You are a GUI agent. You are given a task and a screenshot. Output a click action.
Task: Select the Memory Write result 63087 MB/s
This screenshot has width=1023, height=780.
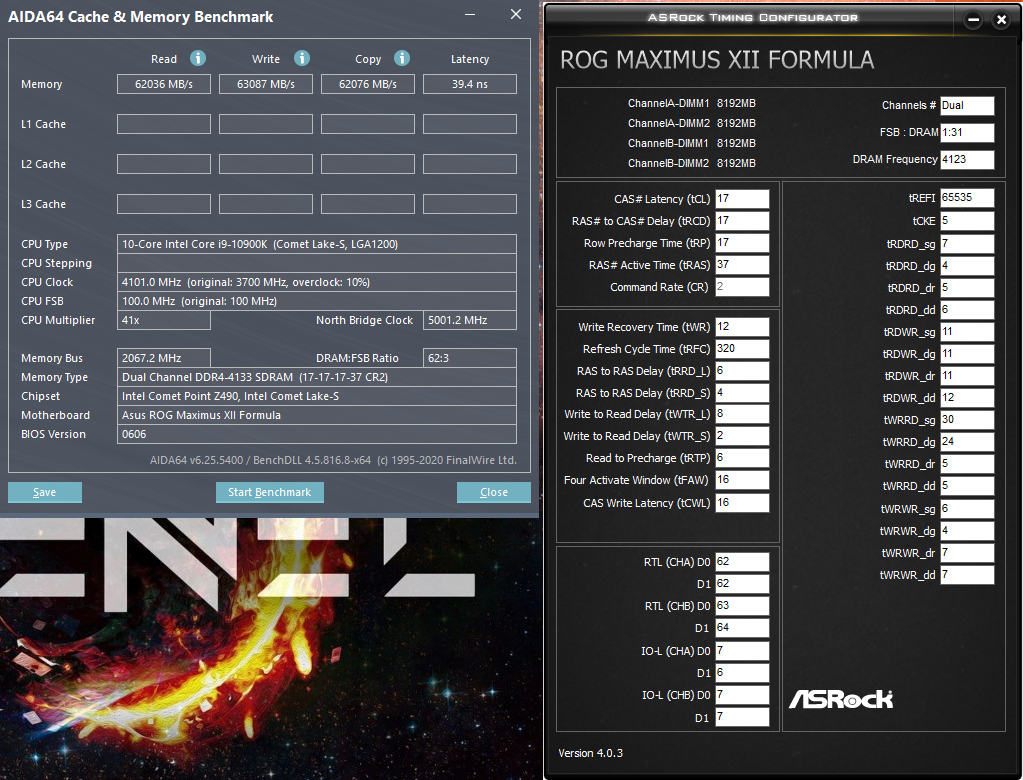tap(266, 84)
